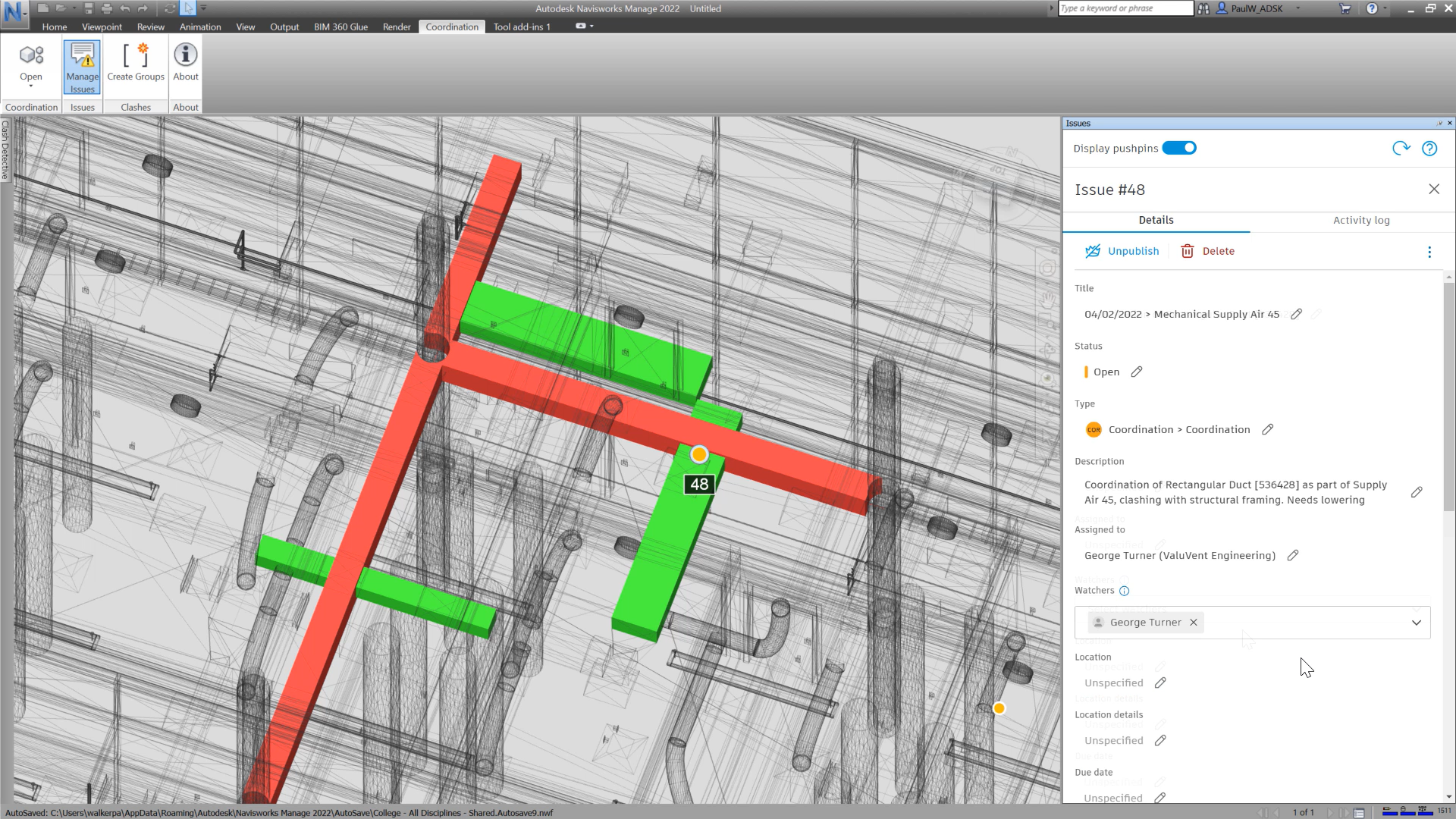Expand the Watchers dropdown chevron

pyautogui.click(x=1416, y=623)
